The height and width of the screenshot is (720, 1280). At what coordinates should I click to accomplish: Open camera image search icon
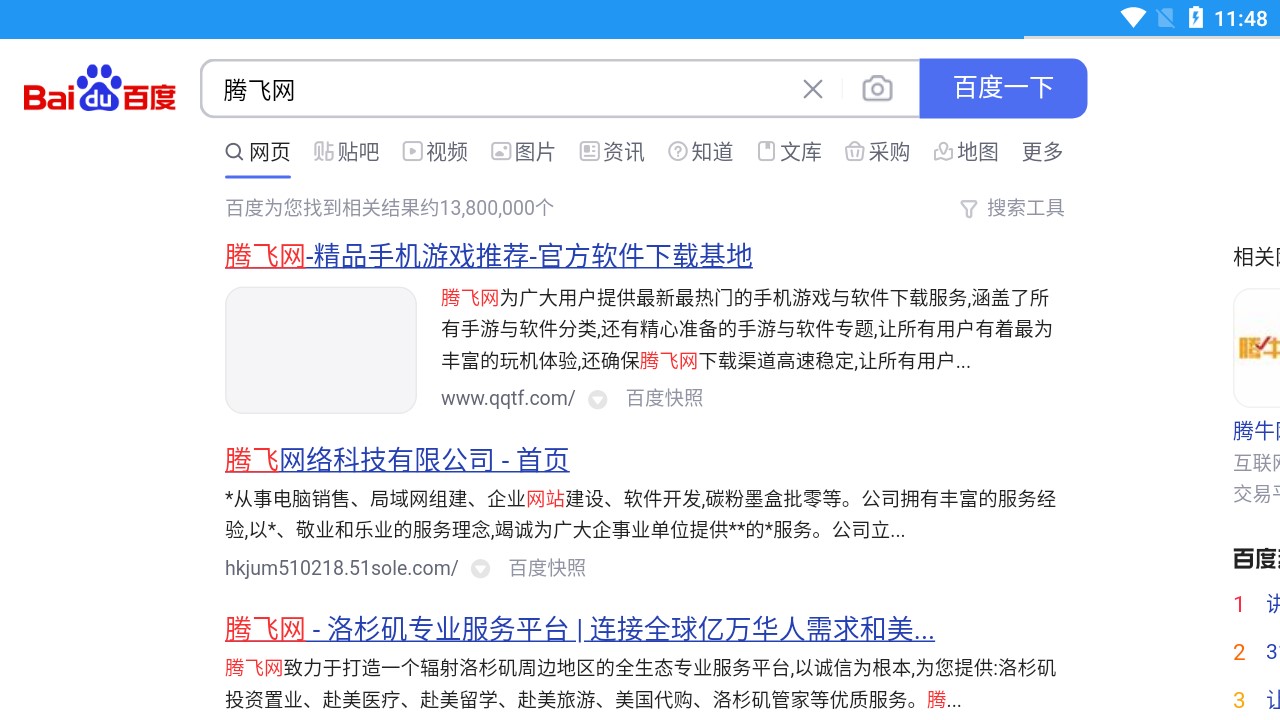(877, 89)
